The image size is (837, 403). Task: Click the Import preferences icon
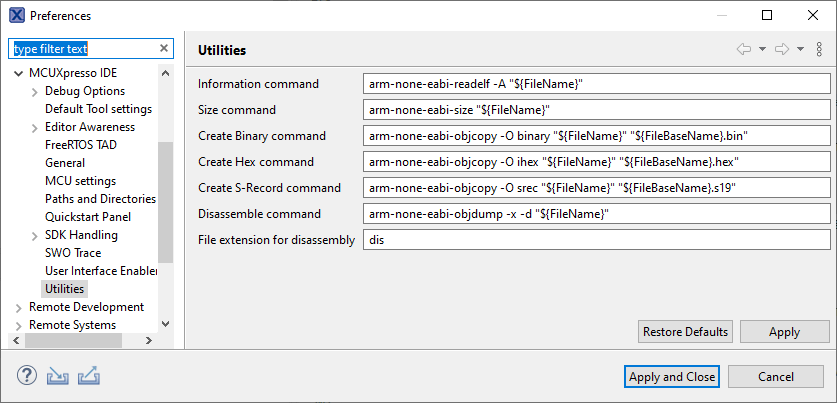(x=58, y=376)
